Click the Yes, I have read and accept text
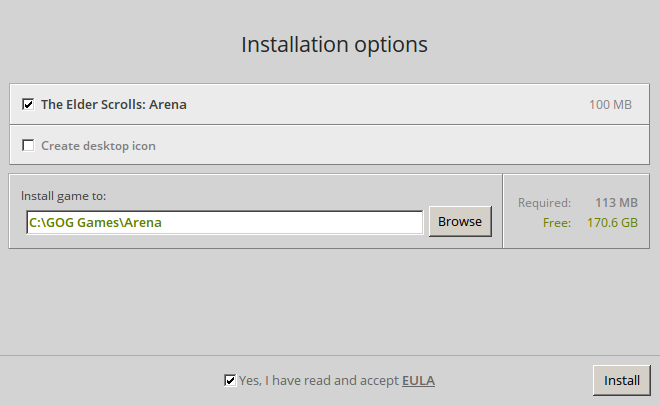The height and width of the screenshot is (405, 660). 319,381
